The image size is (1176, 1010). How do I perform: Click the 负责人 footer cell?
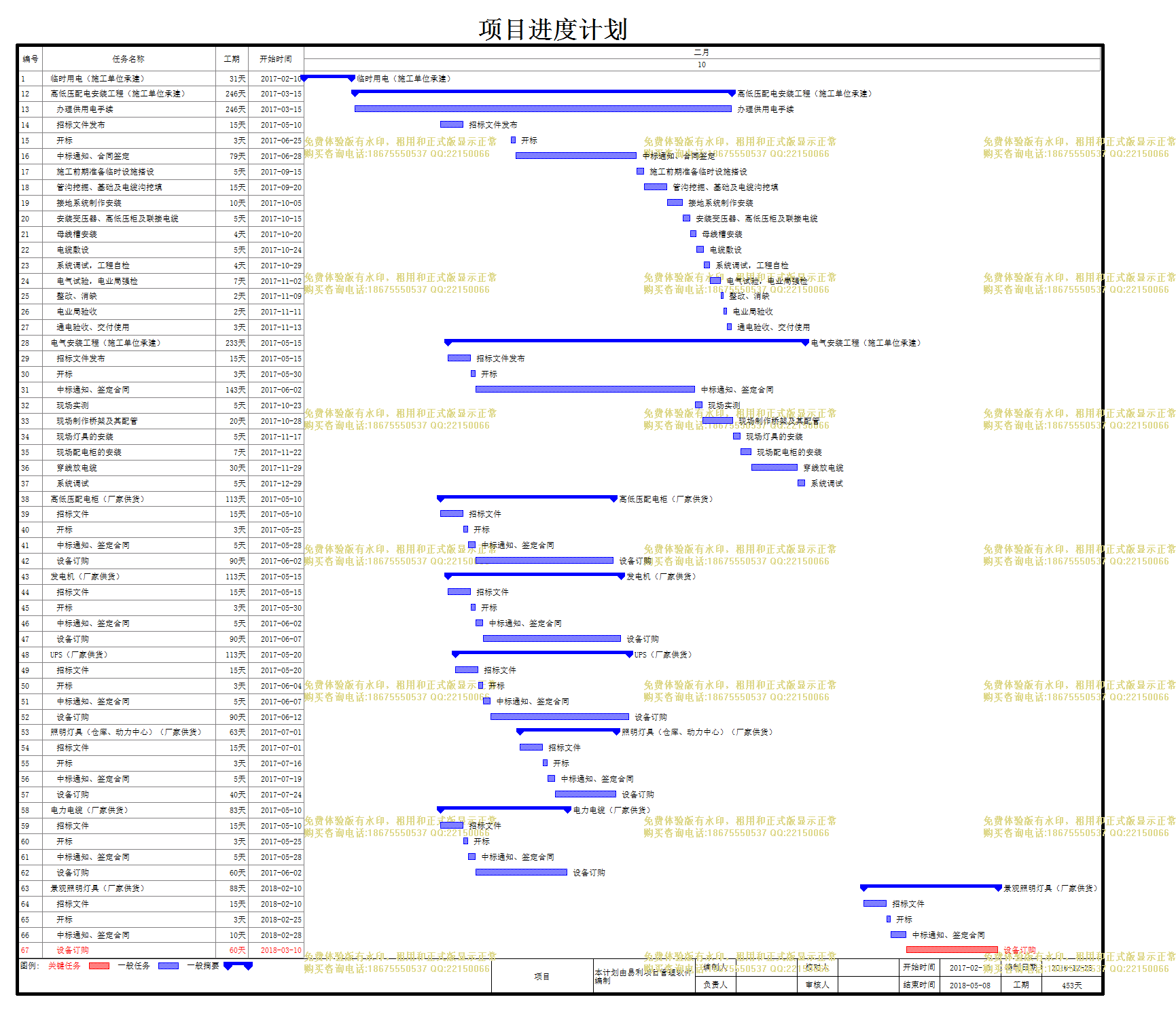715,985
